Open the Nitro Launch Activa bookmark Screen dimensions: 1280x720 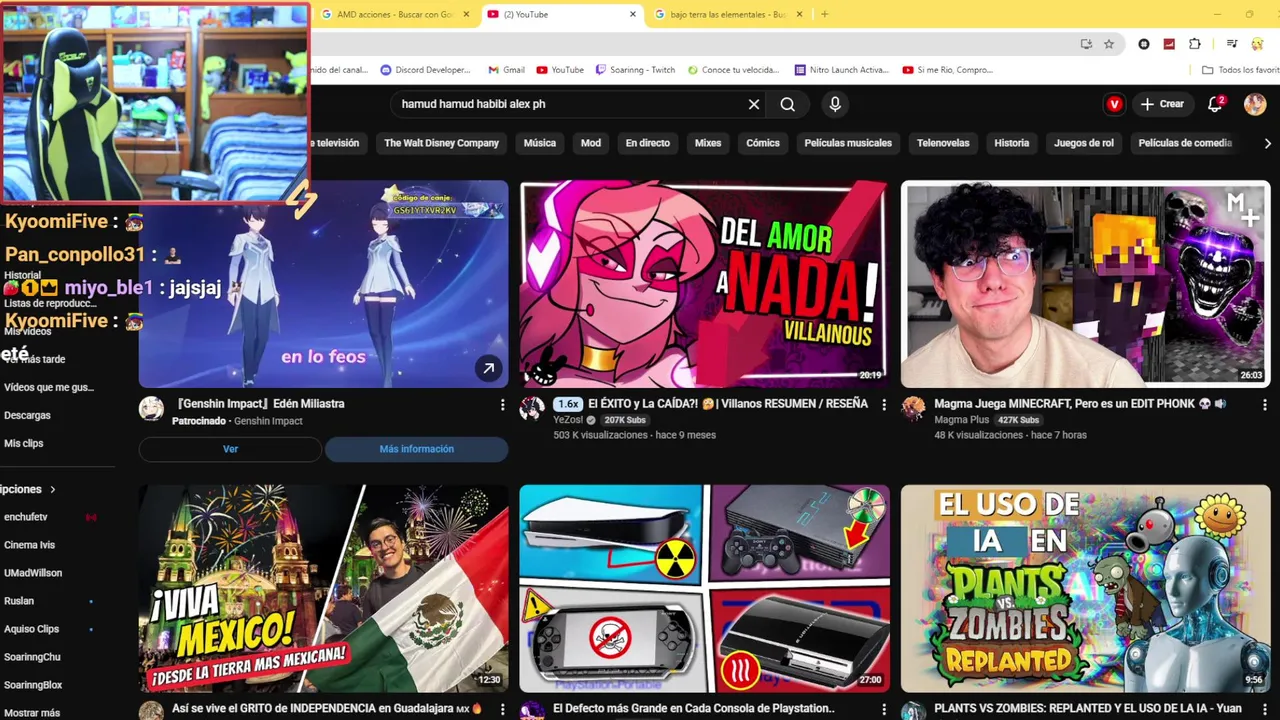[842, 70]
